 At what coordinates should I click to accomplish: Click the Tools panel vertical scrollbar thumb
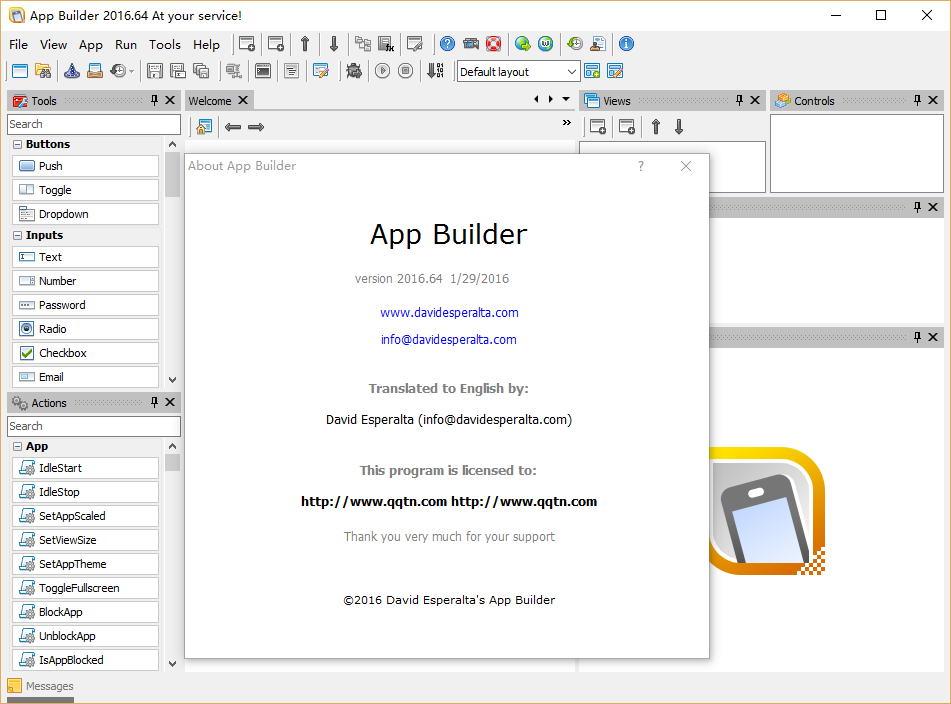click(x=172, y=174)
